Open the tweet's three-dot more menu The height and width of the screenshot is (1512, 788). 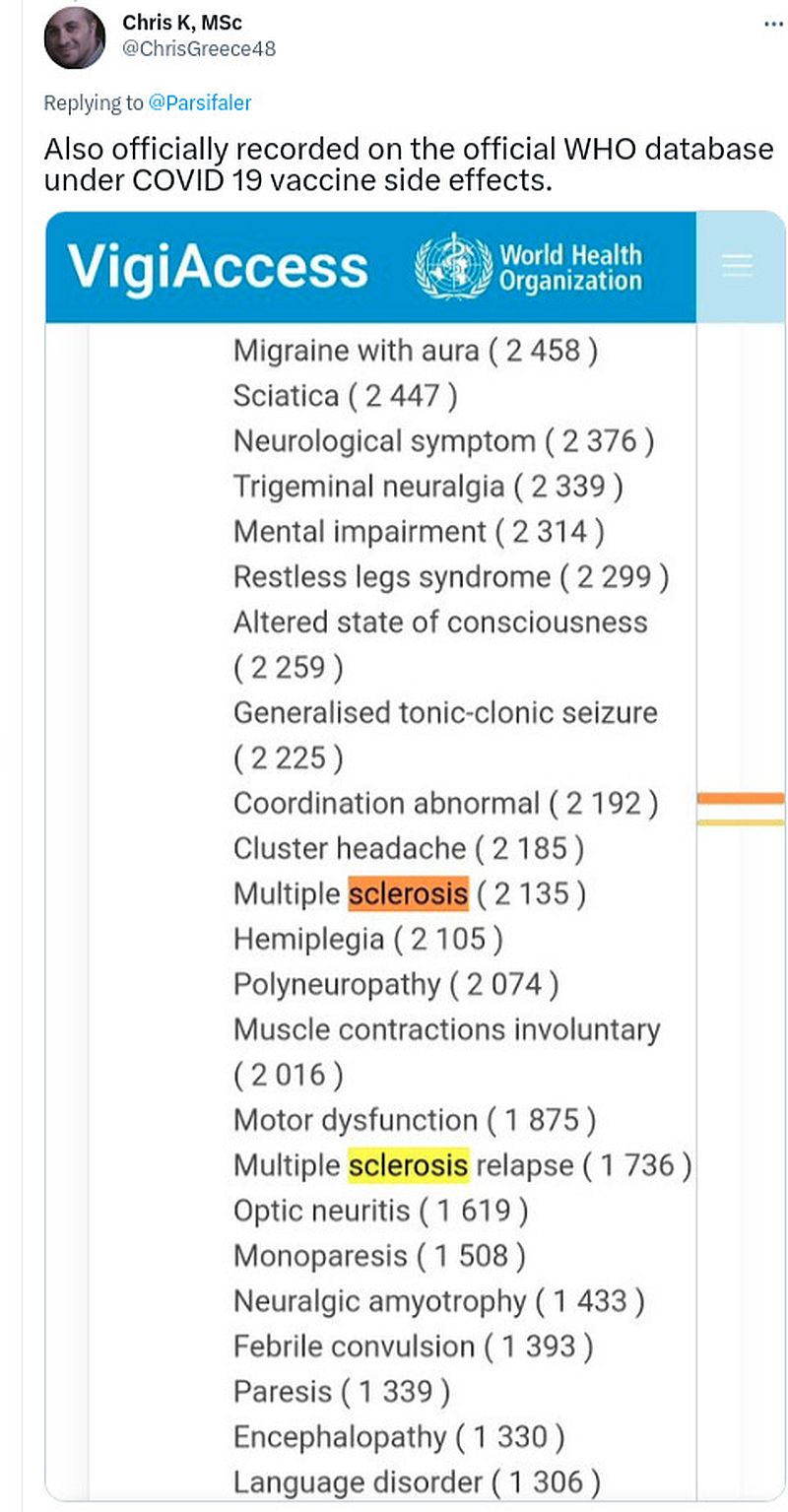click(x=774, y=23)
